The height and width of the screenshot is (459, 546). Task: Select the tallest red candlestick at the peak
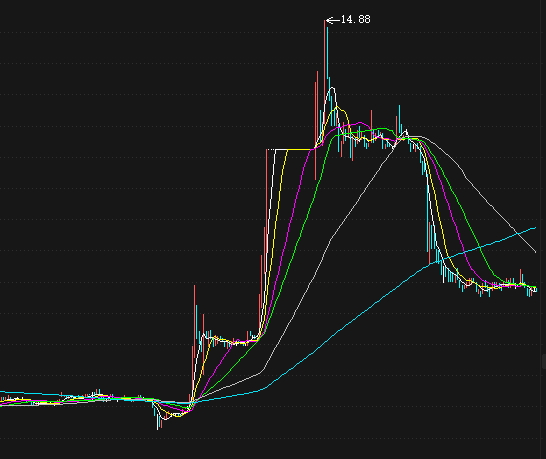pyautogui.click(x=325, y=84)
